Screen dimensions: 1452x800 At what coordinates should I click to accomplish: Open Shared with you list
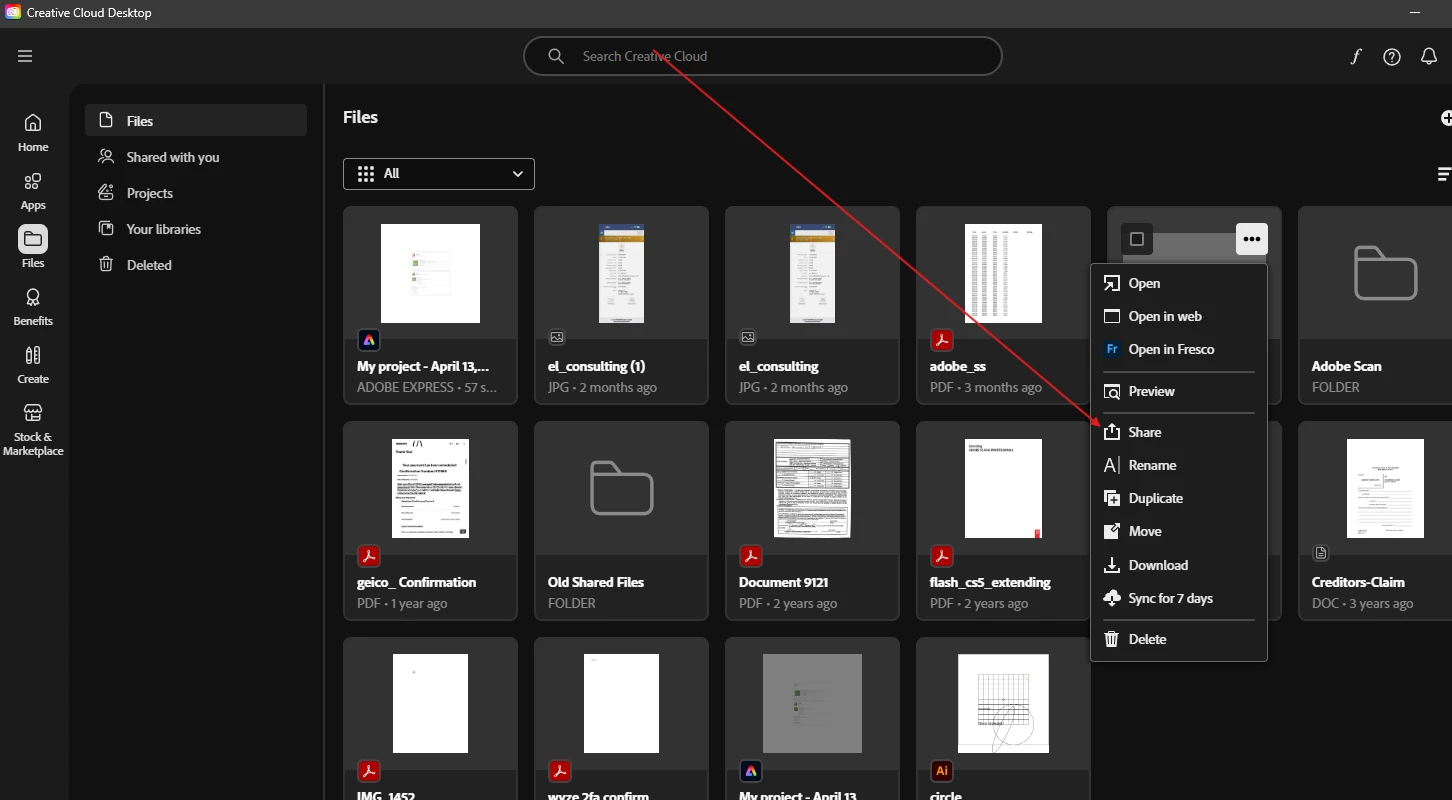[x=196, y=157]
